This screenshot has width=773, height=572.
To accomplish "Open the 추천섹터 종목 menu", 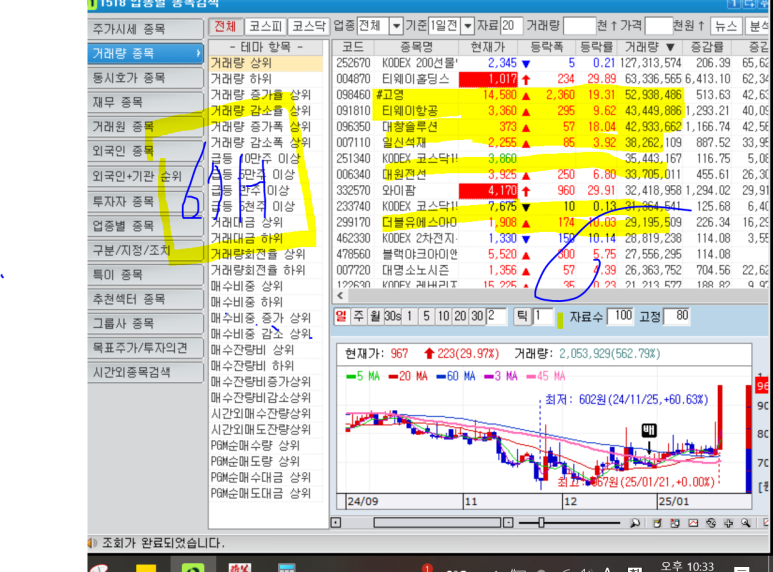I will pyautogui.click(x=145, y=299).
